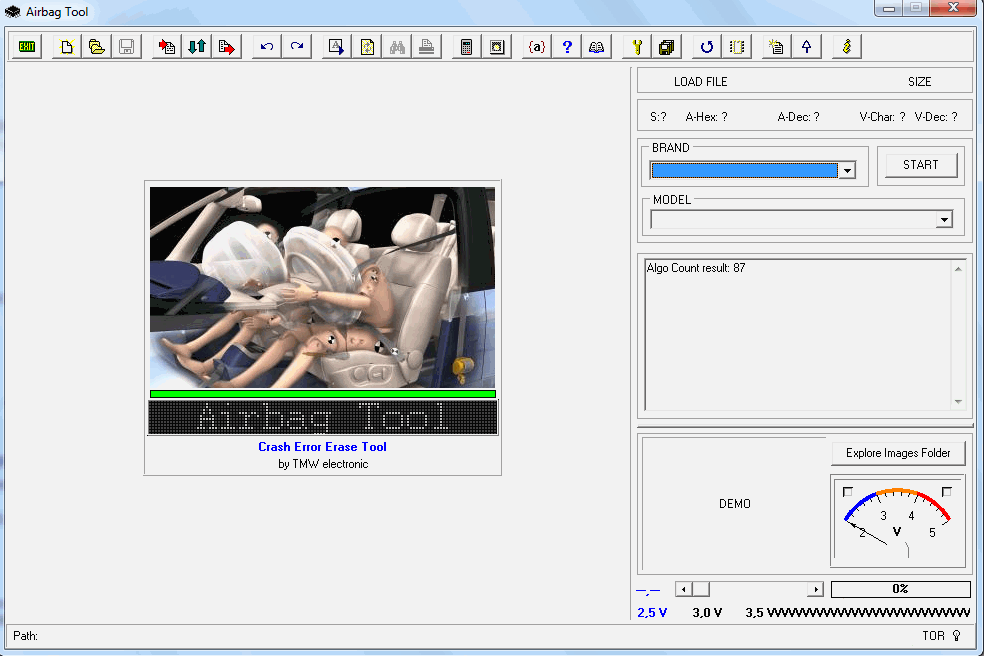Tick the left checkbox on voltmeter

(848, 491)
